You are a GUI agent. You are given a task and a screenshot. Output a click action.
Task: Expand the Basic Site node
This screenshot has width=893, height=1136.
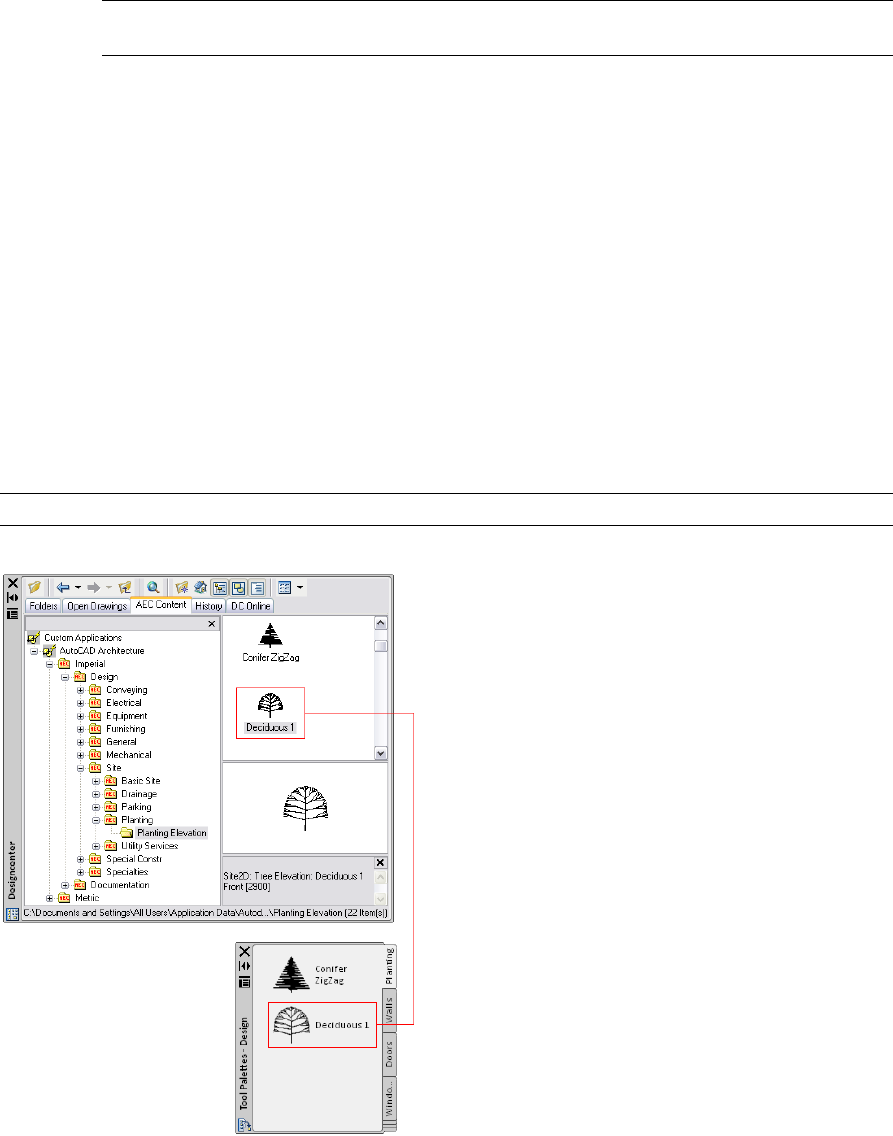pyautogui.click(x=96, y=782)
